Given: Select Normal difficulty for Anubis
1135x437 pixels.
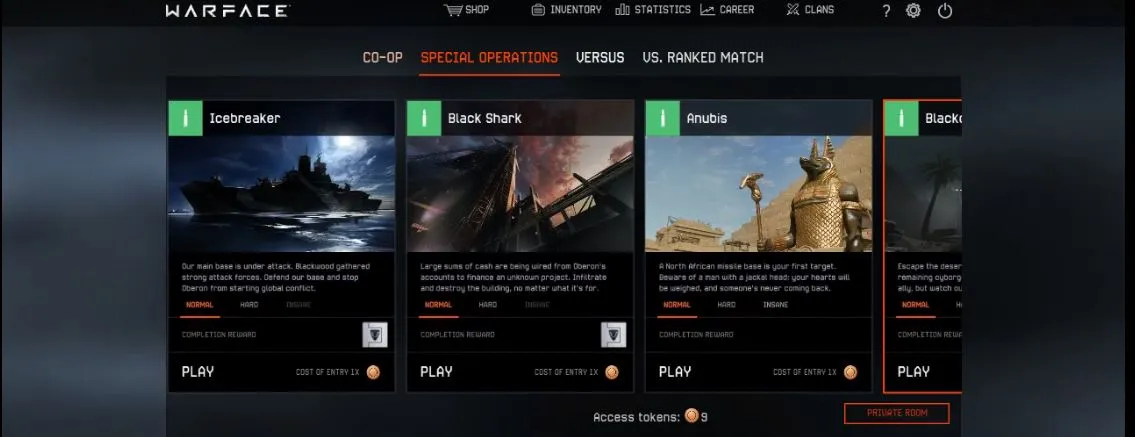Looking at the screenshot, I should [677, 305].
